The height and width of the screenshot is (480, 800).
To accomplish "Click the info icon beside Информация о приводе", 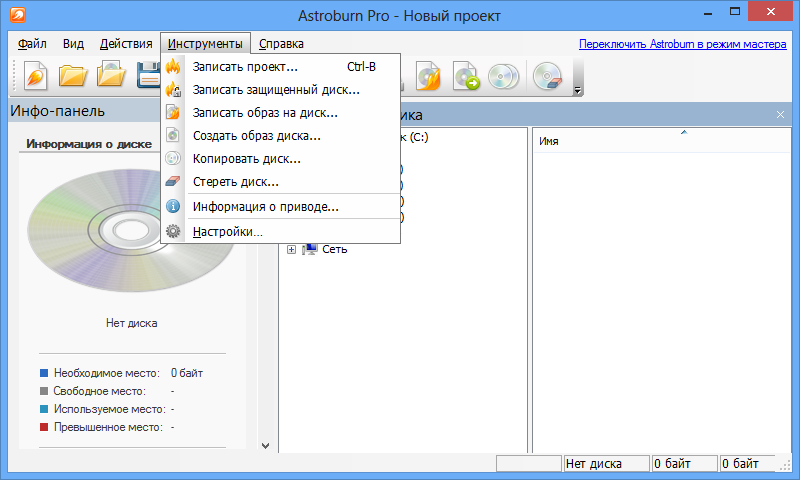I will coord(173,207).
